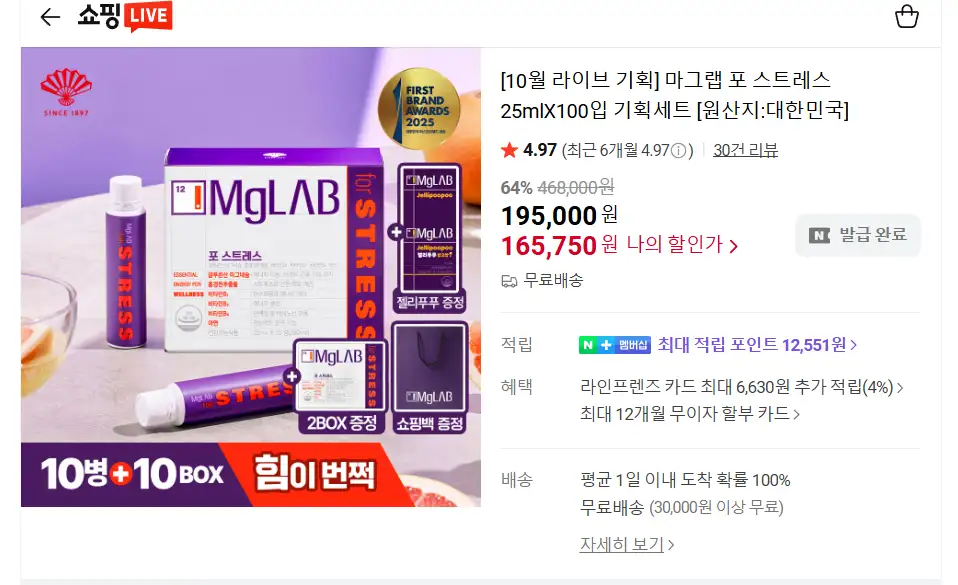958x585 pixels.
Task: Open the 최대 12개월 무이자 할부 카드 list
Action: point(690,414)
